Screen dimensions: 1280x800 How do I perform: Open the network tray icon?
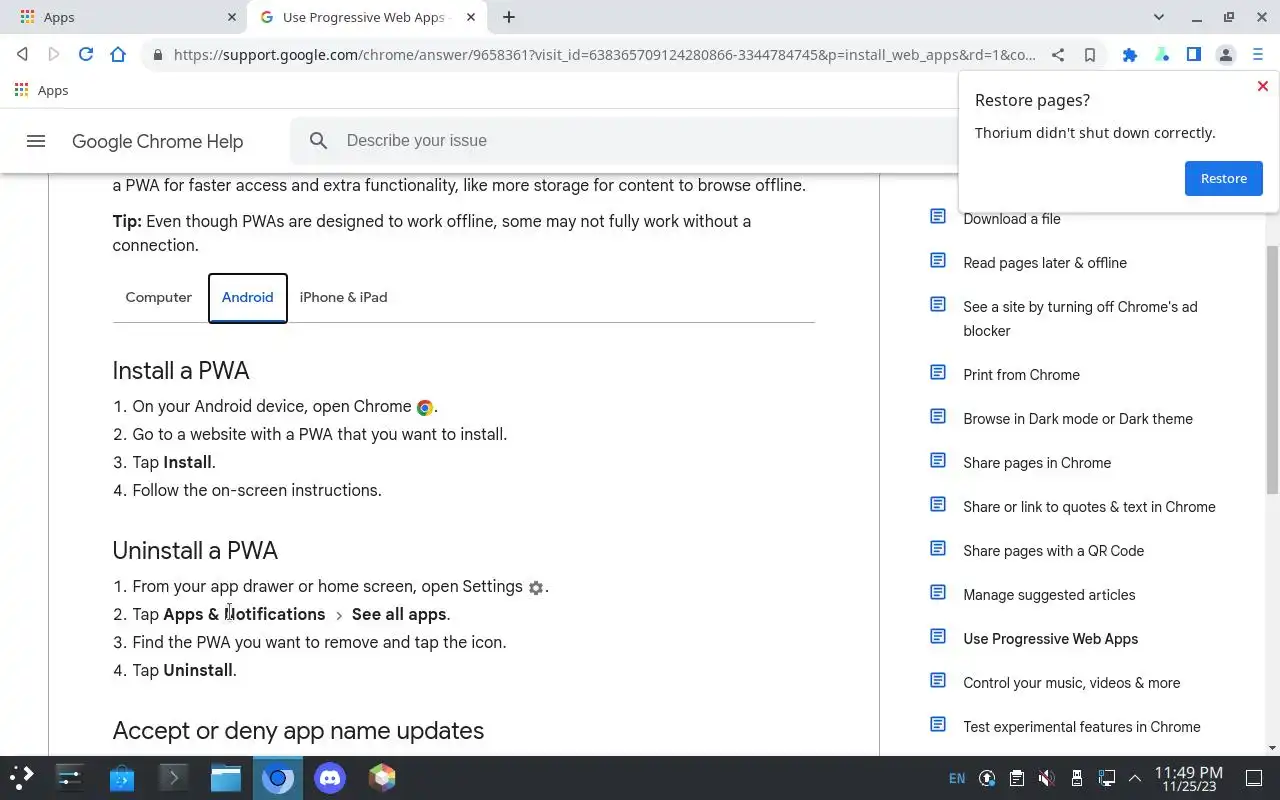[1107, 778]
